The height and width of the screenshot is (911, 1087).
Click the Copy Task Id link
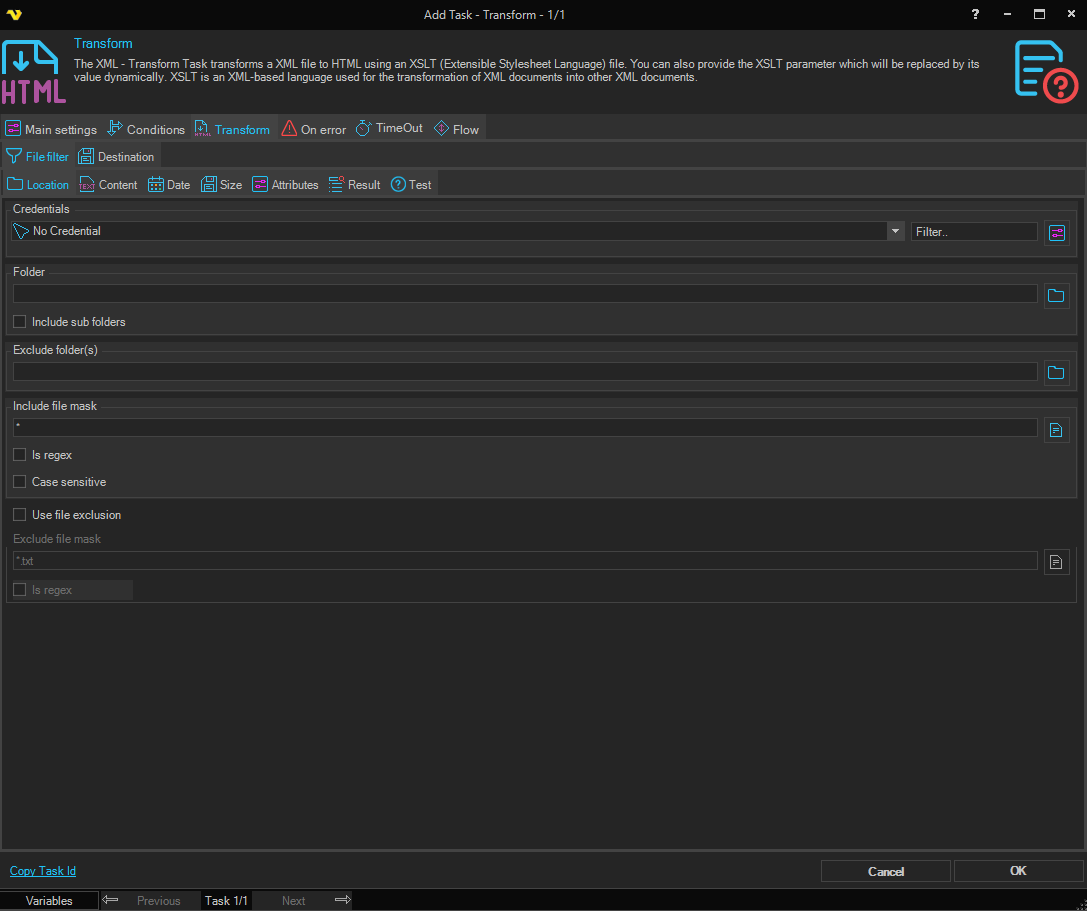43,871
